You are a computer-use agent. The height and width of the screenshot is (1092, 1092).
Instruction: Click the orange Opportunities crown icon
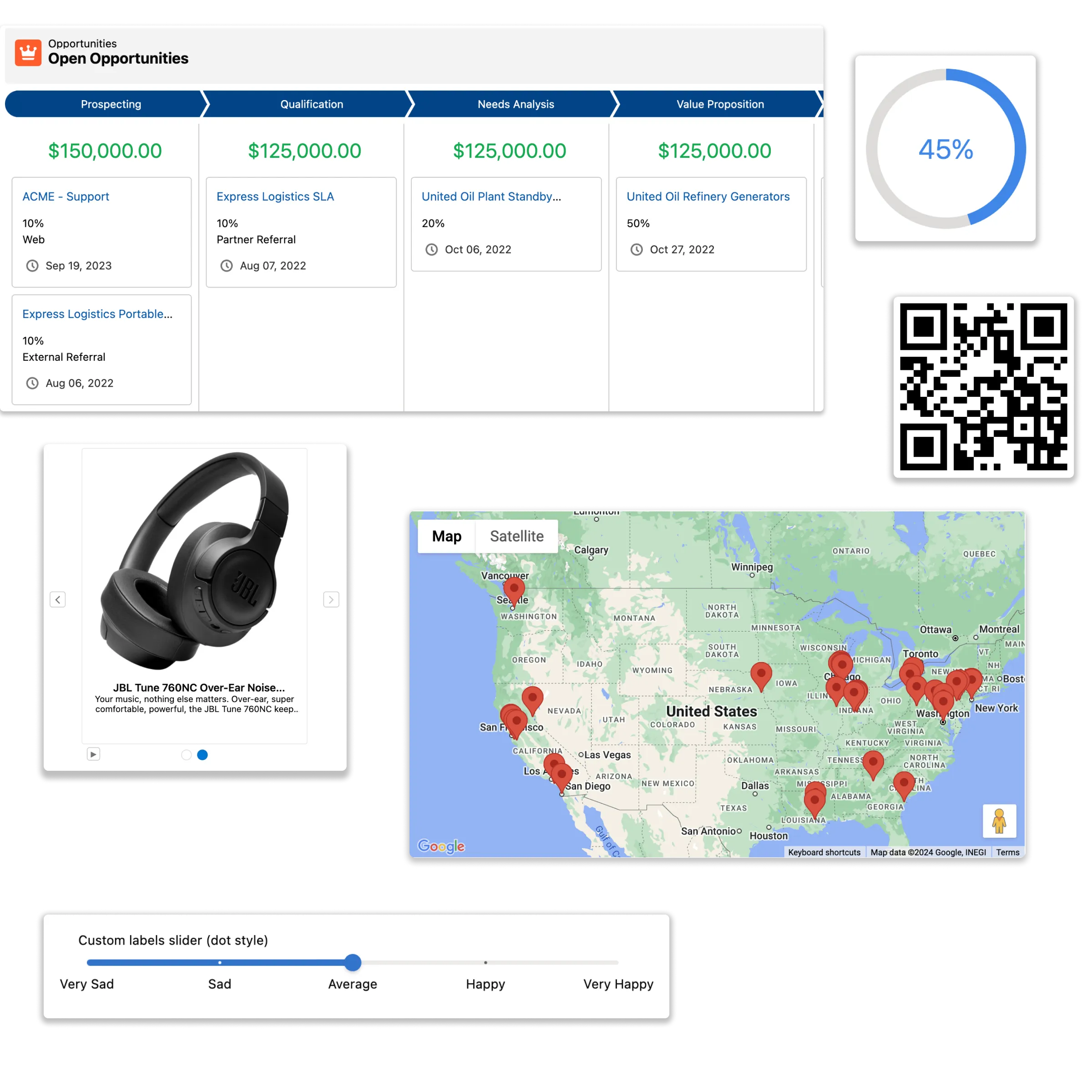tap(28, 53)
